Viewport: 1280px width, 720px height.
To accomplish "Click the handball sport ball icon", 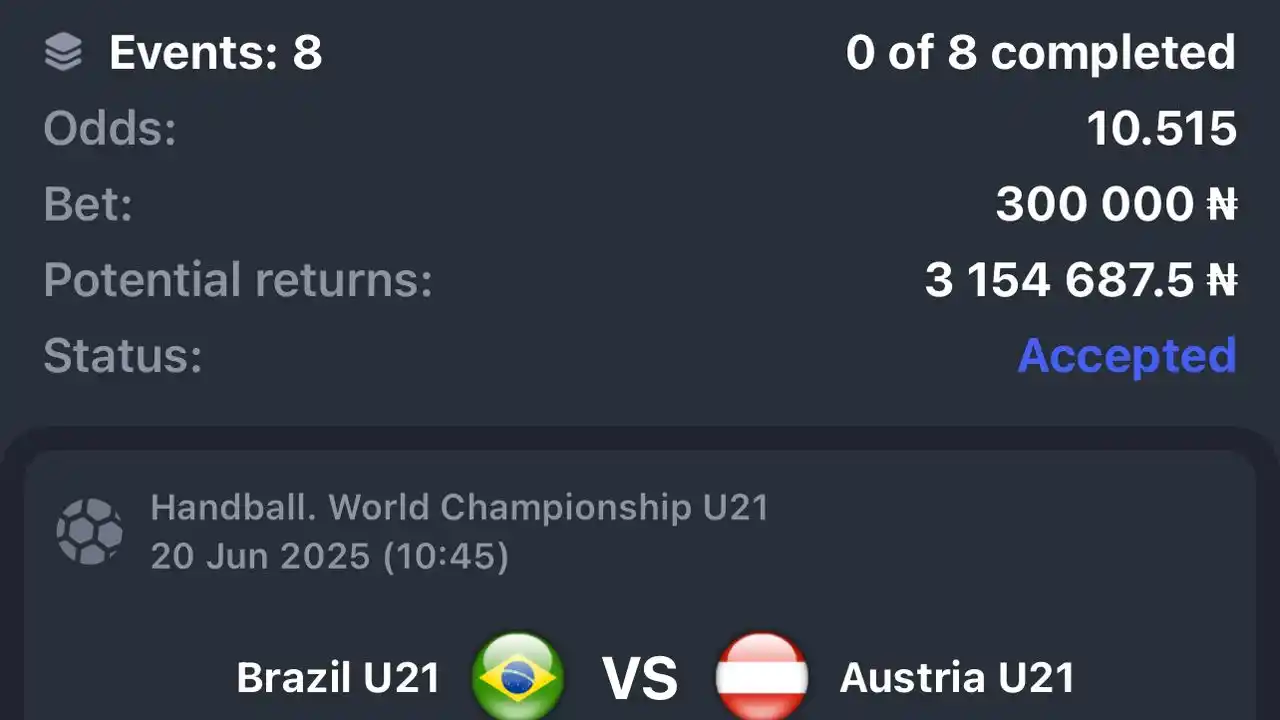I will 90,532.
